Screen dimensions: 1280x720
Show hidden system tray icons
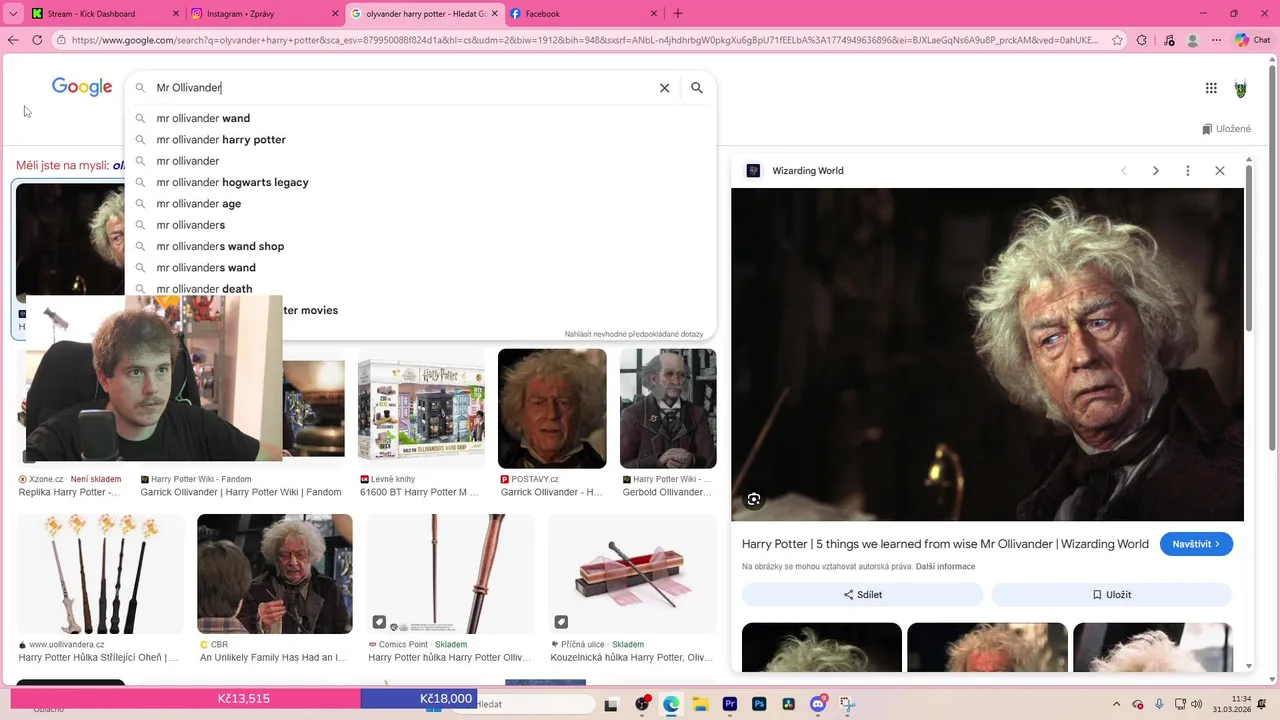point(1117,704)
